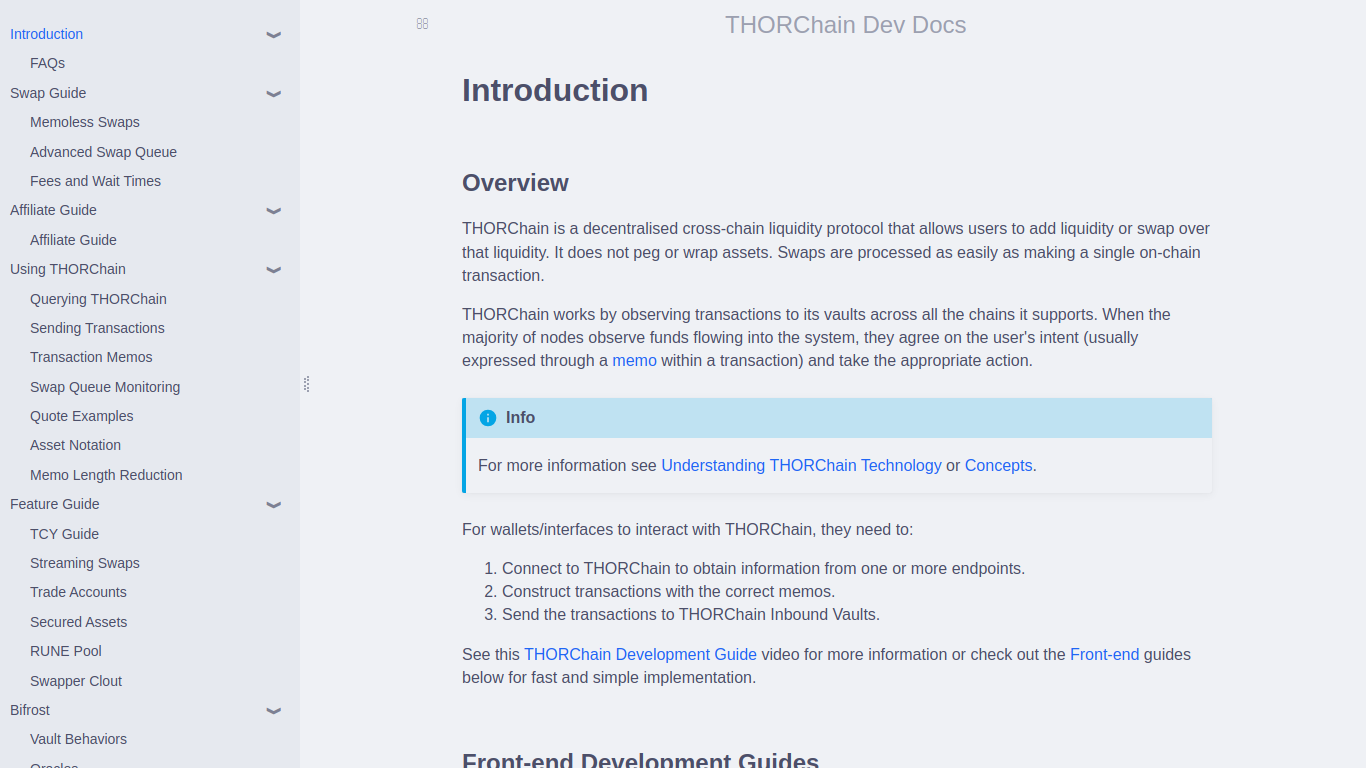Open Swapper Clout page
The width and height of the screenshot is (1366, 768).
pos(76,681)
